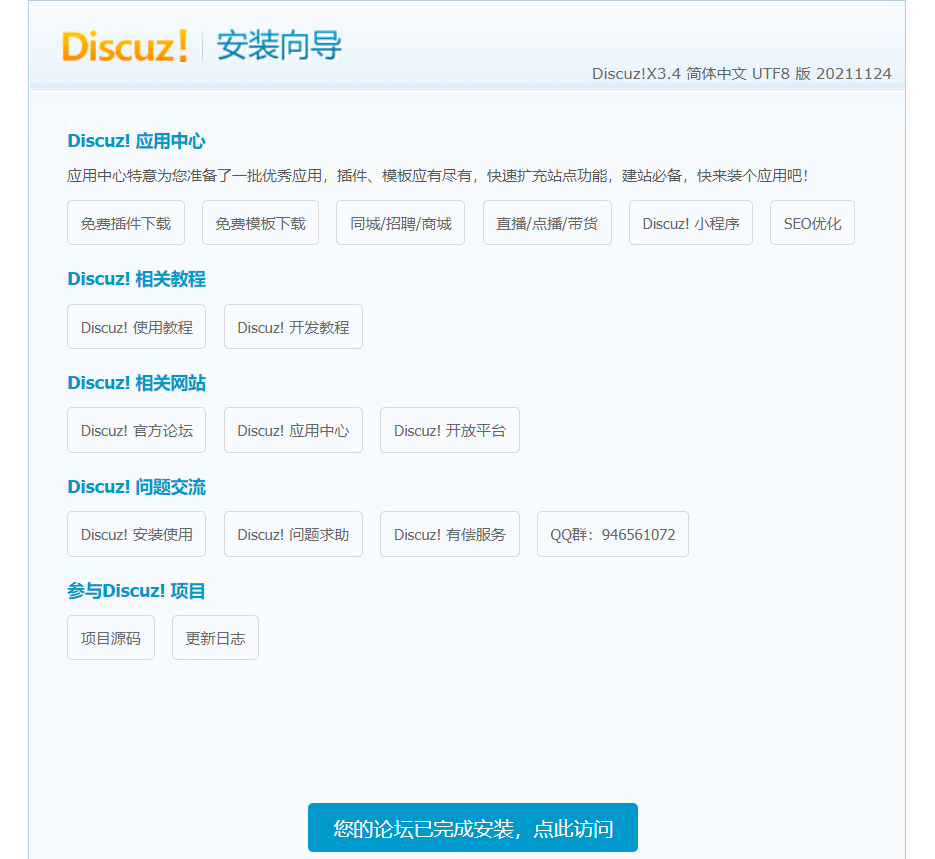
Task: Open Discuz! 使用教程 link
Action: [x=137, y=327]
